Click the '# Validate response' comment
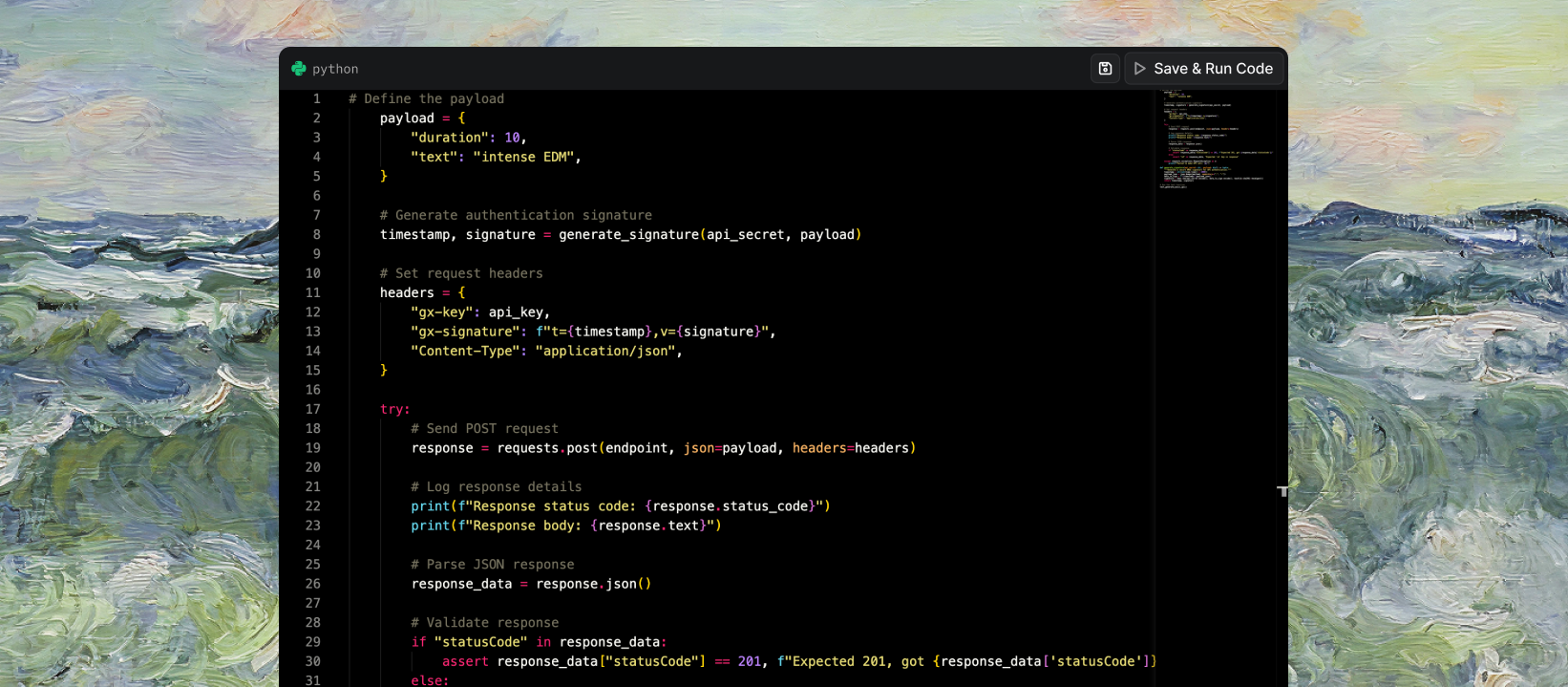Screen dimensions: 1568x687 484,622
